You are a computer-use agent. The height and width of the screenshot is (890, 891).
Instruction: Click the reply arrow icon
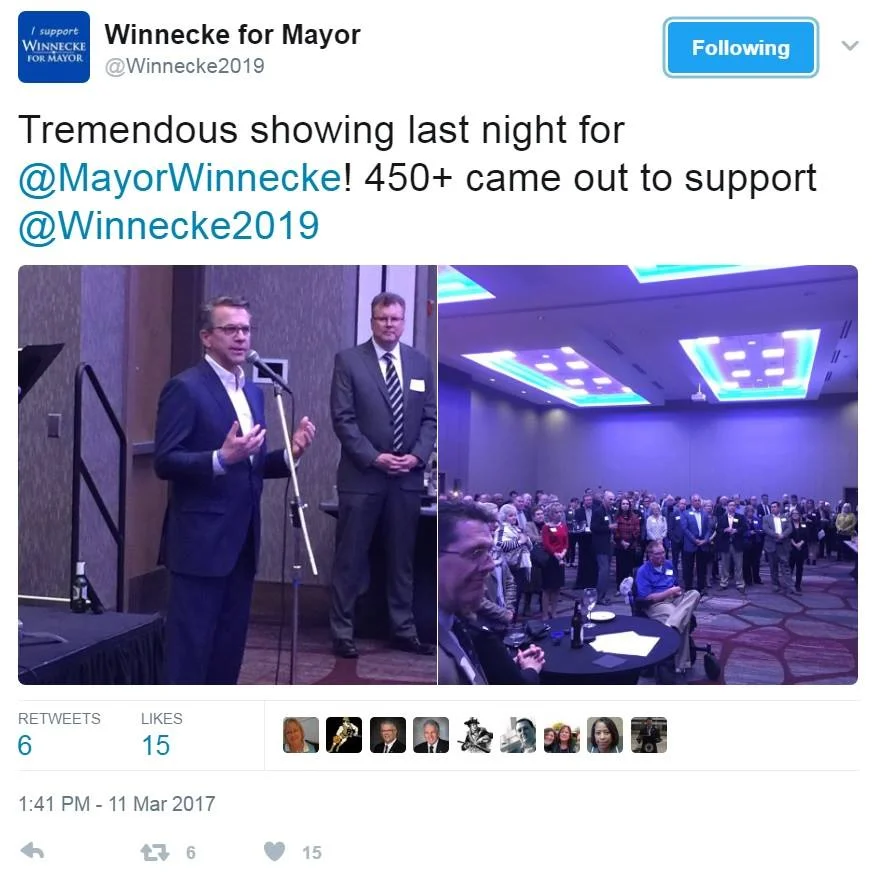pyautogui.click(x=32, y=851)
